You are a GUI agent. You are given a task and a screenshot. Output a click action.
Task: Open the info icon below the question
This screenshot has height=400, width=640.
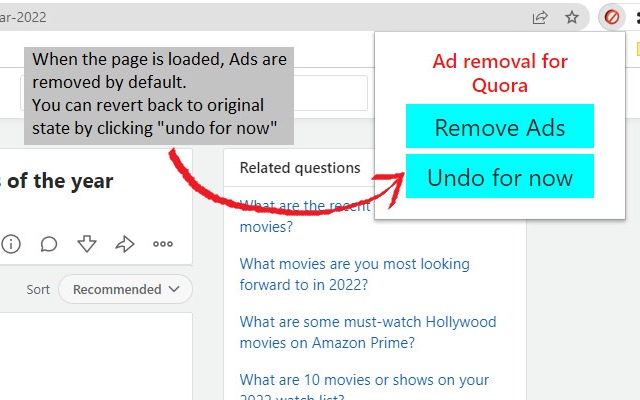pos(11,244)
